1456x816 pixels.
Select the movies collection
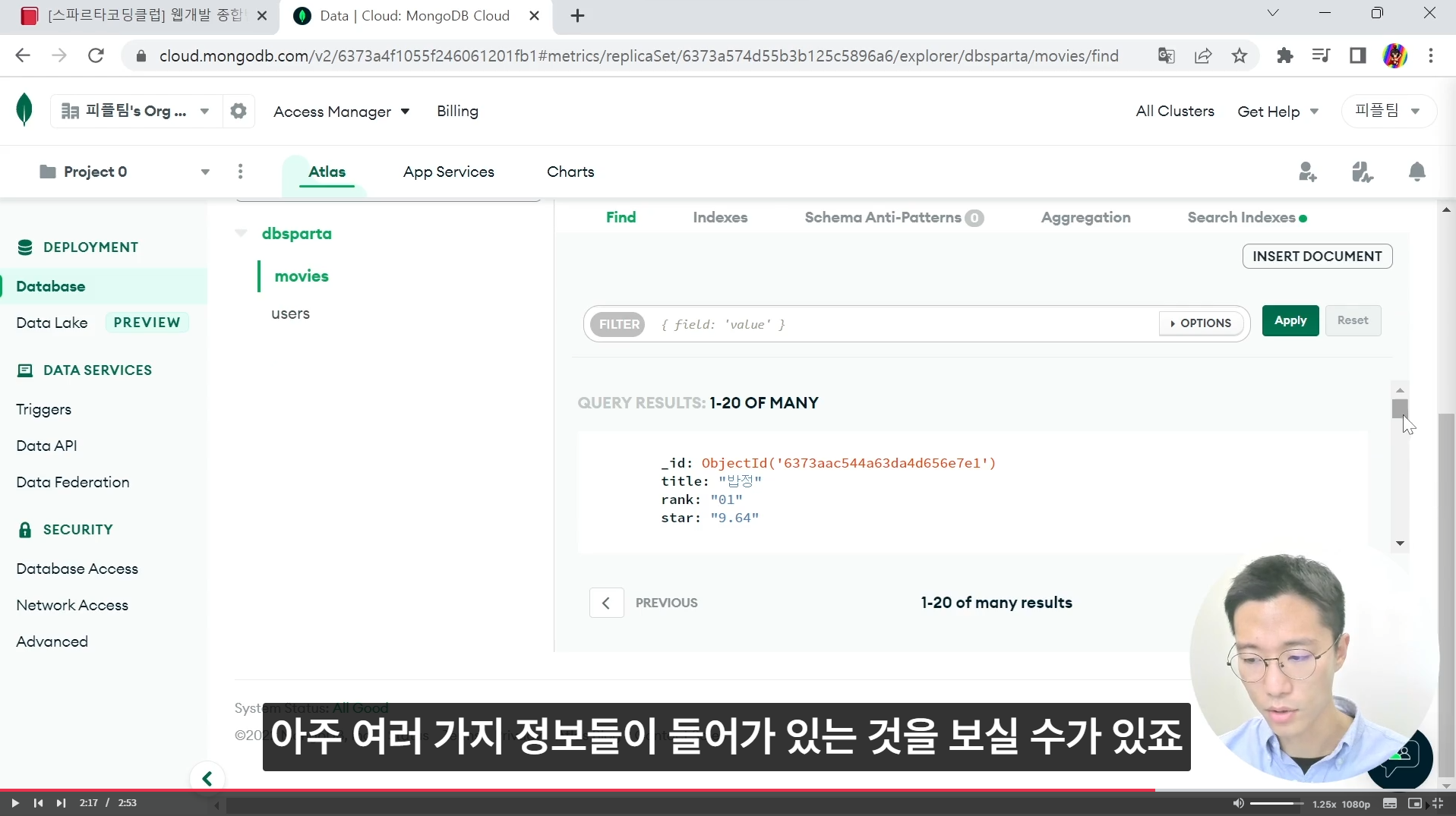coord(302,276)
